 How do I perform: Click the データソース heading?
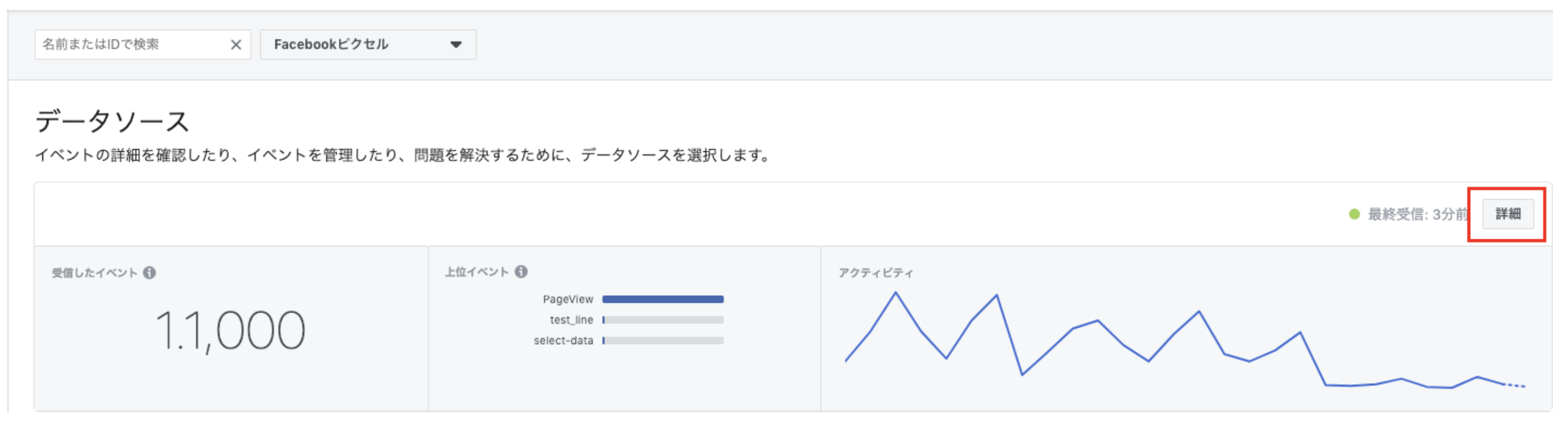112,121
